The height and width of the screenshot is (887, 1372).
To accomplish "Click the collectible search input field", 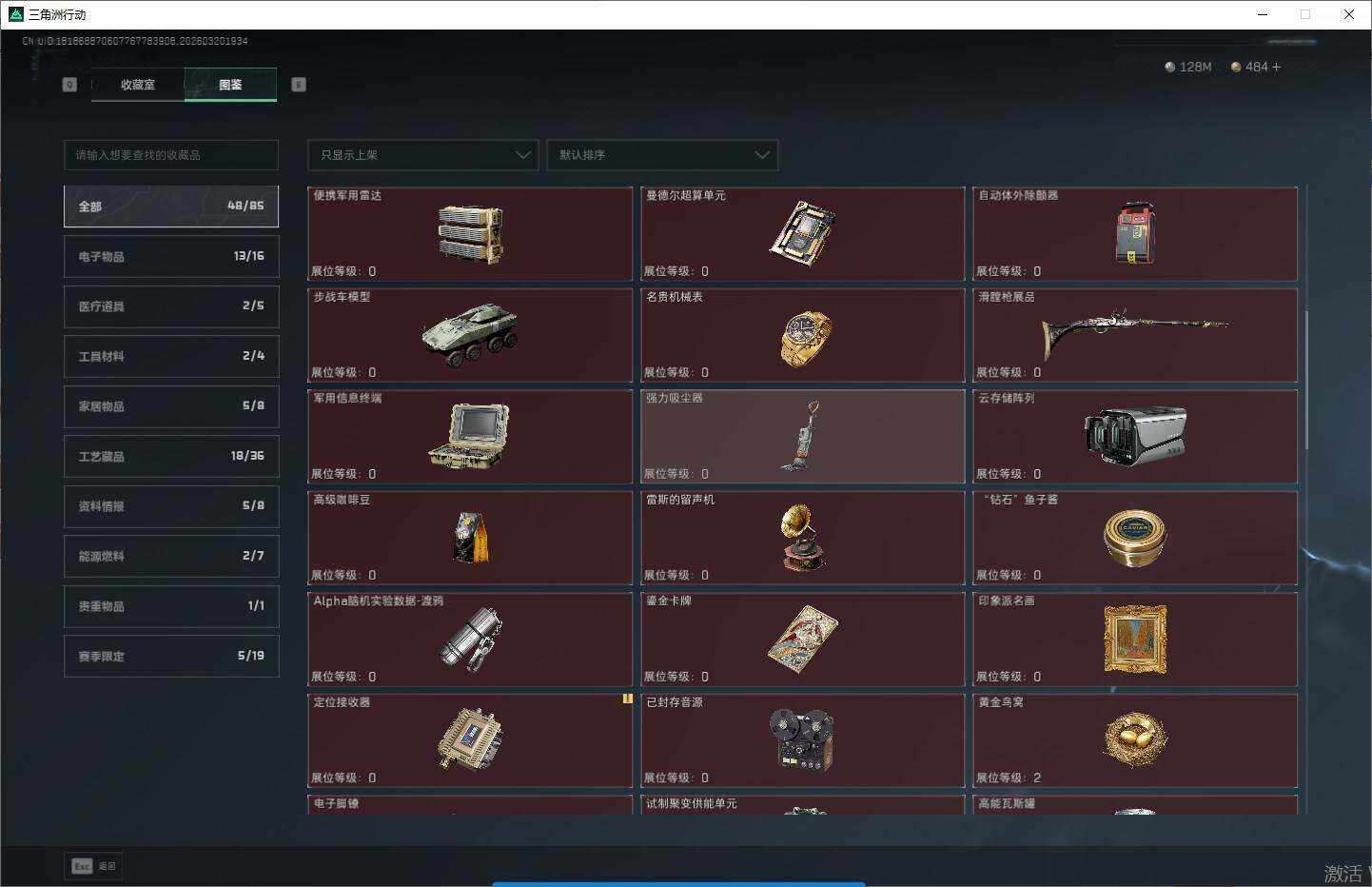I will (x=171, y=155).
